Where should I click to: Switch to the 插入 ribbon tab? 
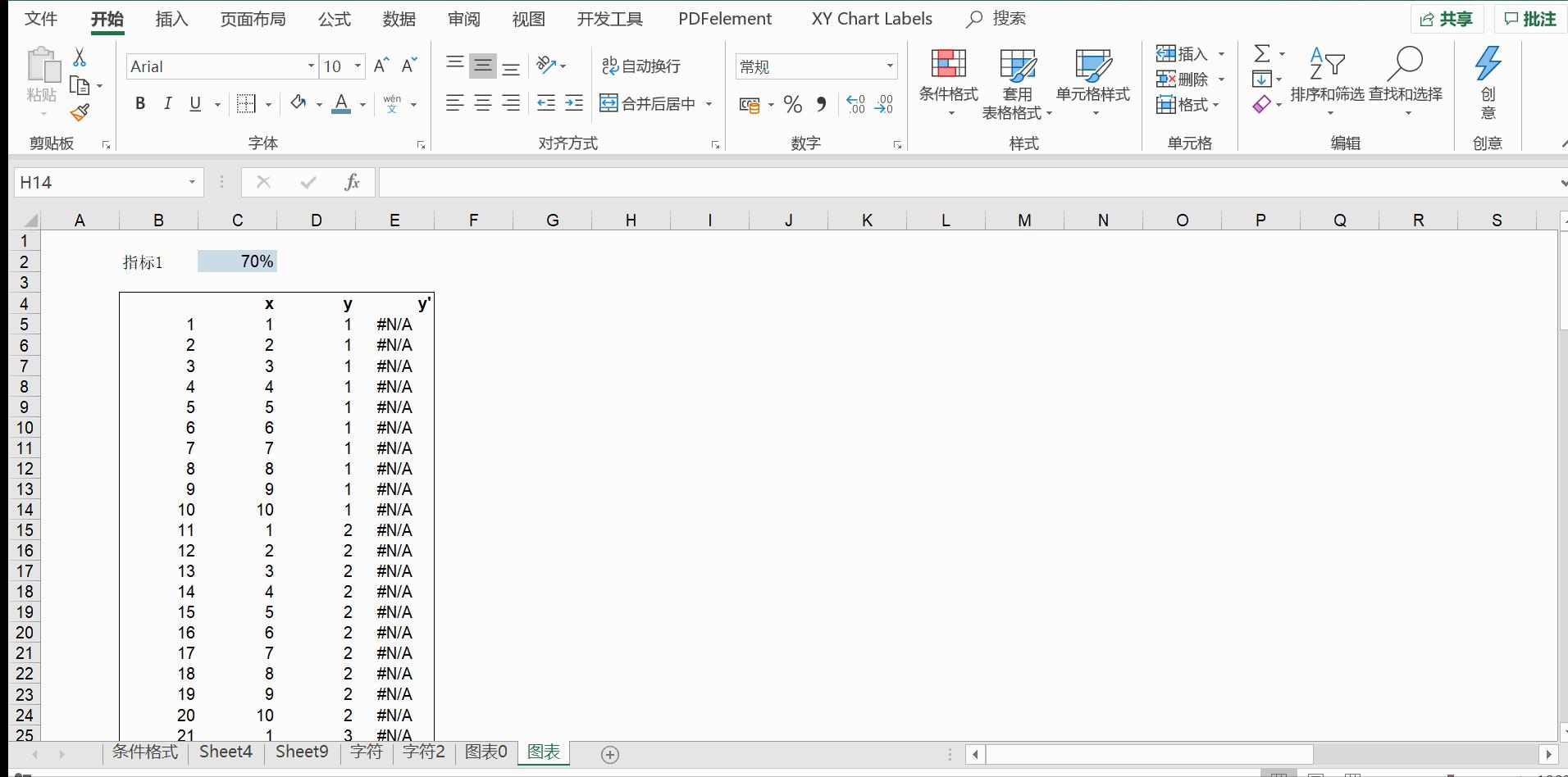(x=171, y=18)
